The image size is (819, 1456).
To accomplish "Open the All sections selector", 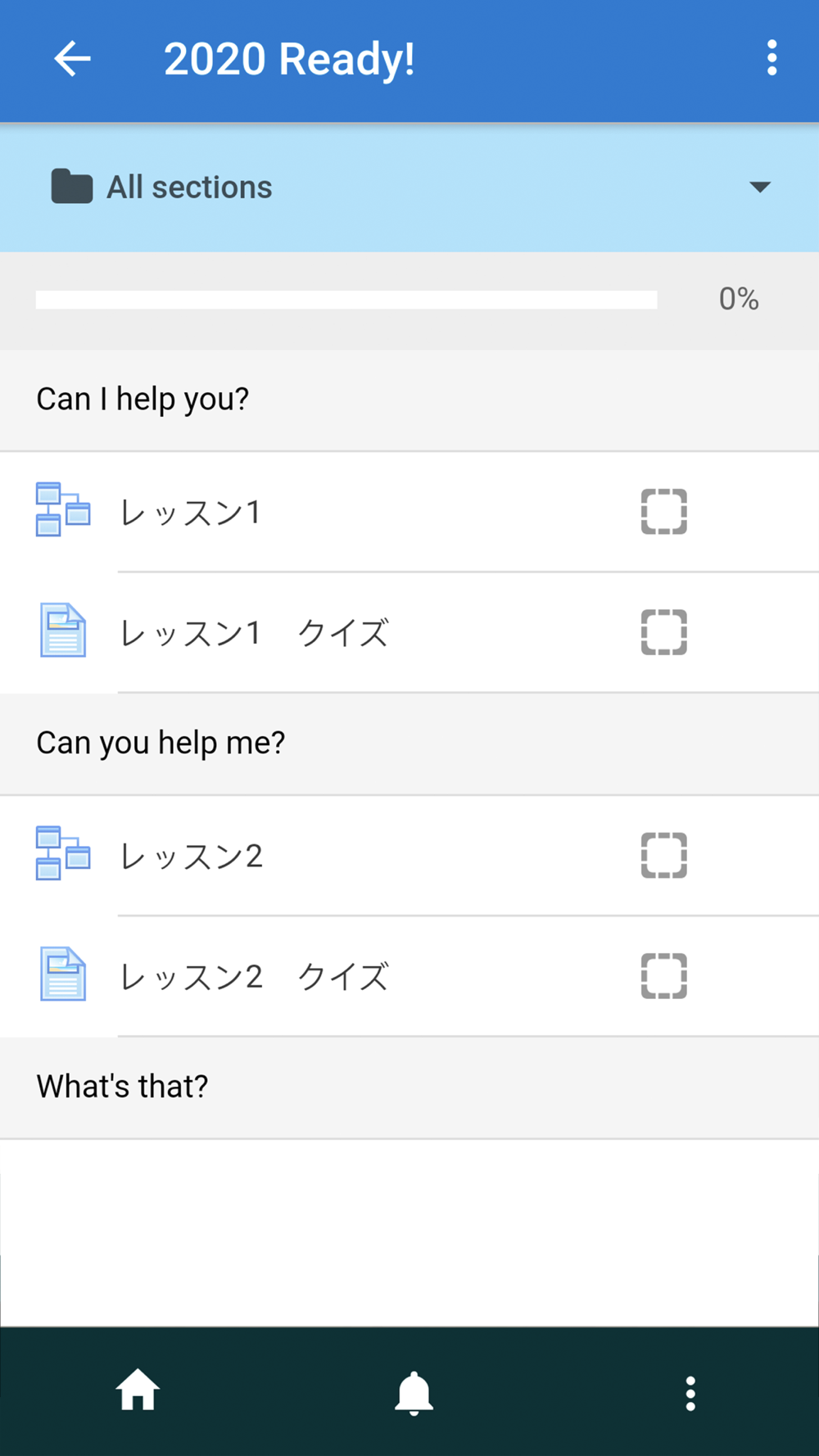I will coord(188,188).
